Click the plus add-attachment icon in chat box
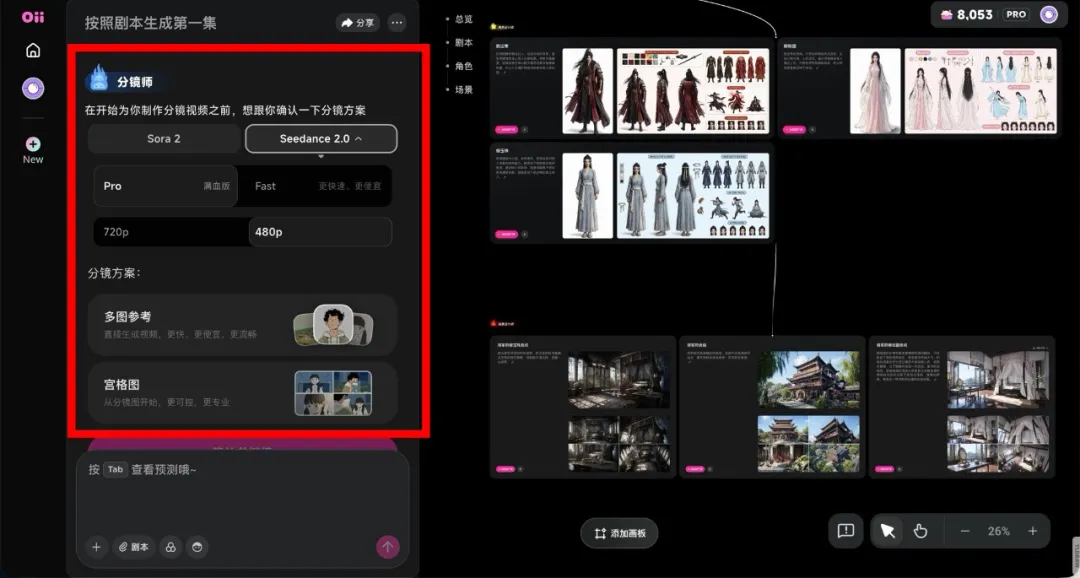The image size is (1080, 578). pyautogui.click(x=96, y=547)
